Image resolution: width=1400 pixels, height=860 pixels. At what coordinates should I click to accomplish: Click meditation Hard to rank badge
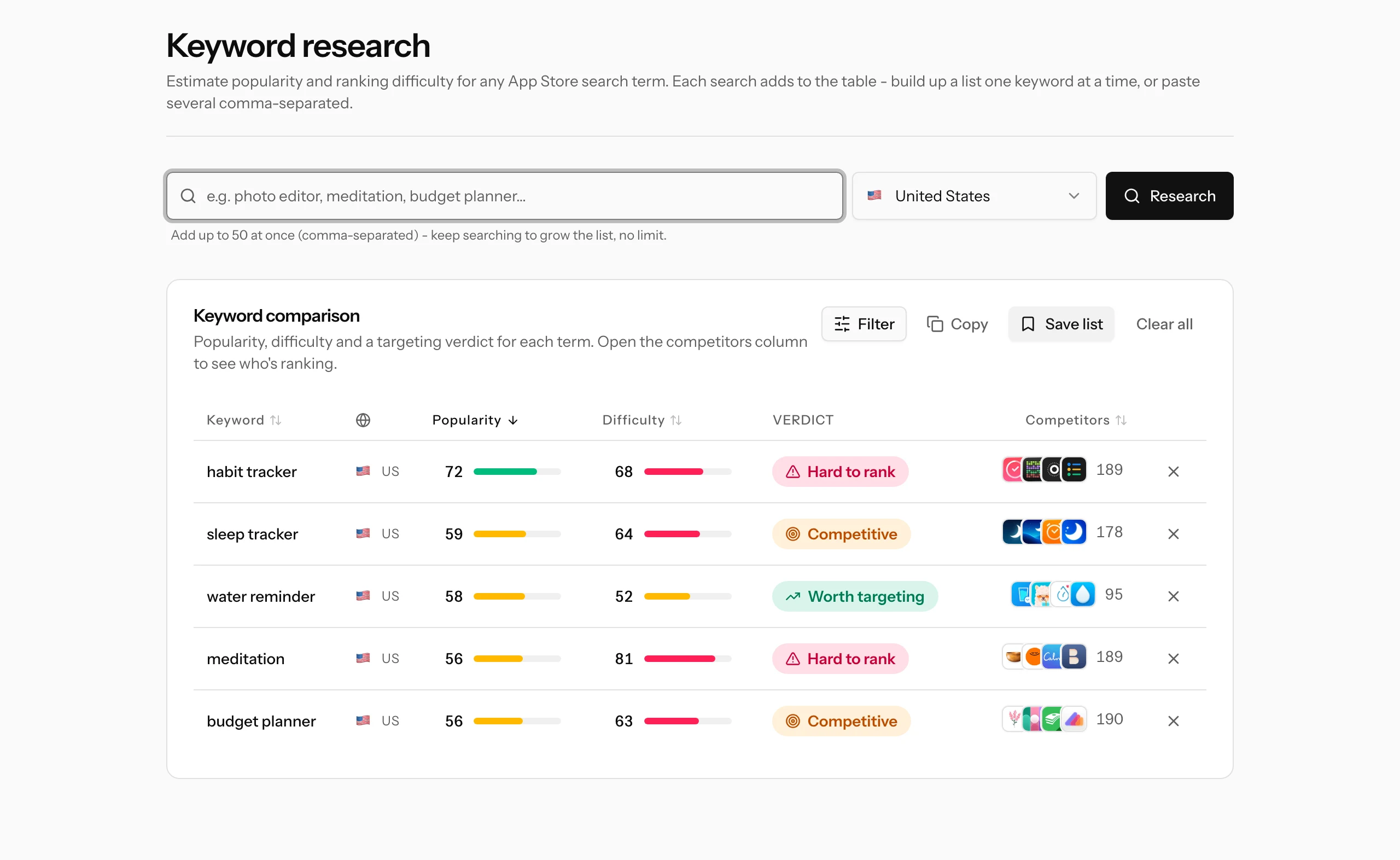839,659
